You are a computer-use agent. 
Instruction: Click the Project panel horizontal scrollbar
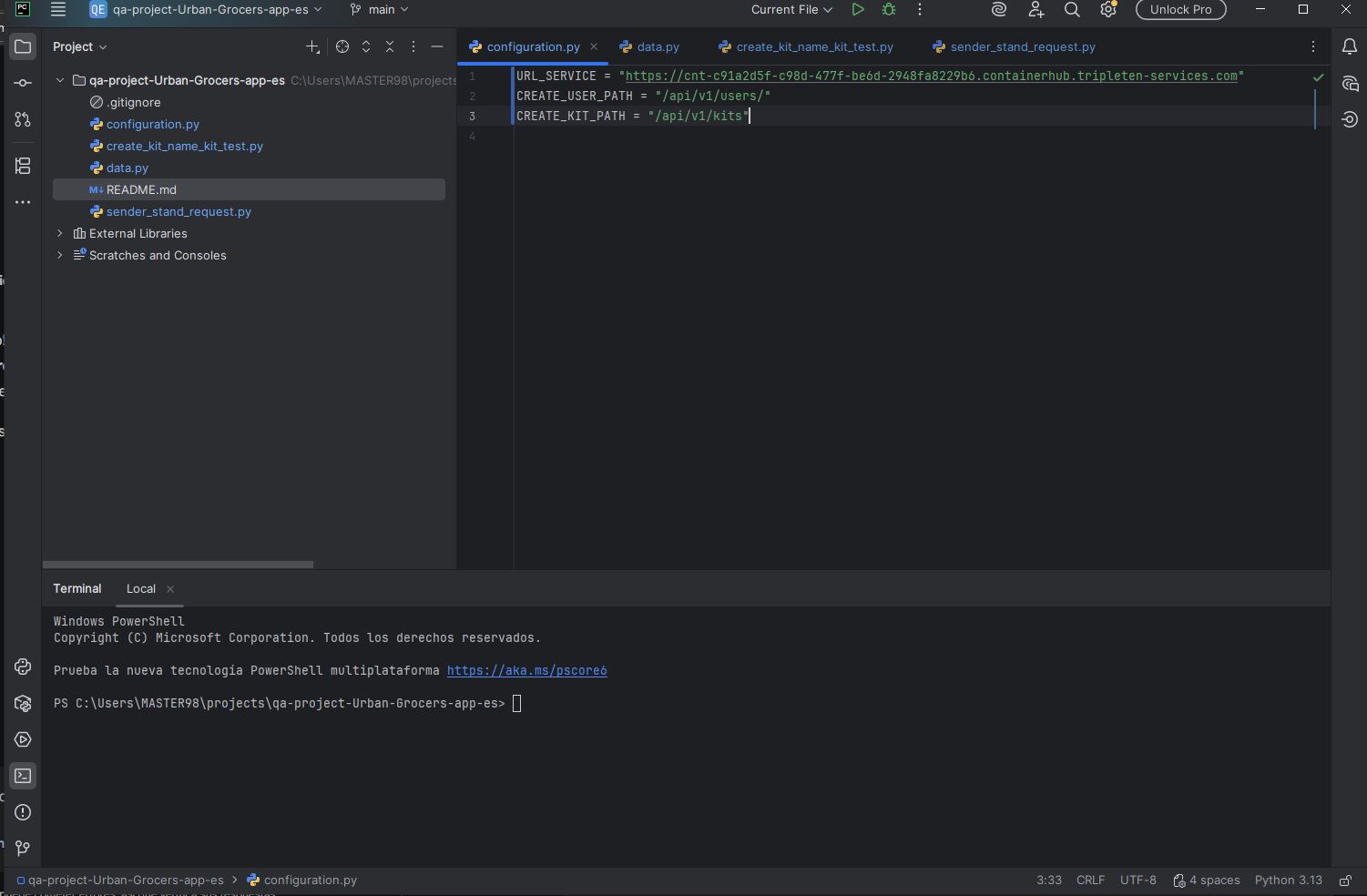pos(178,565)
